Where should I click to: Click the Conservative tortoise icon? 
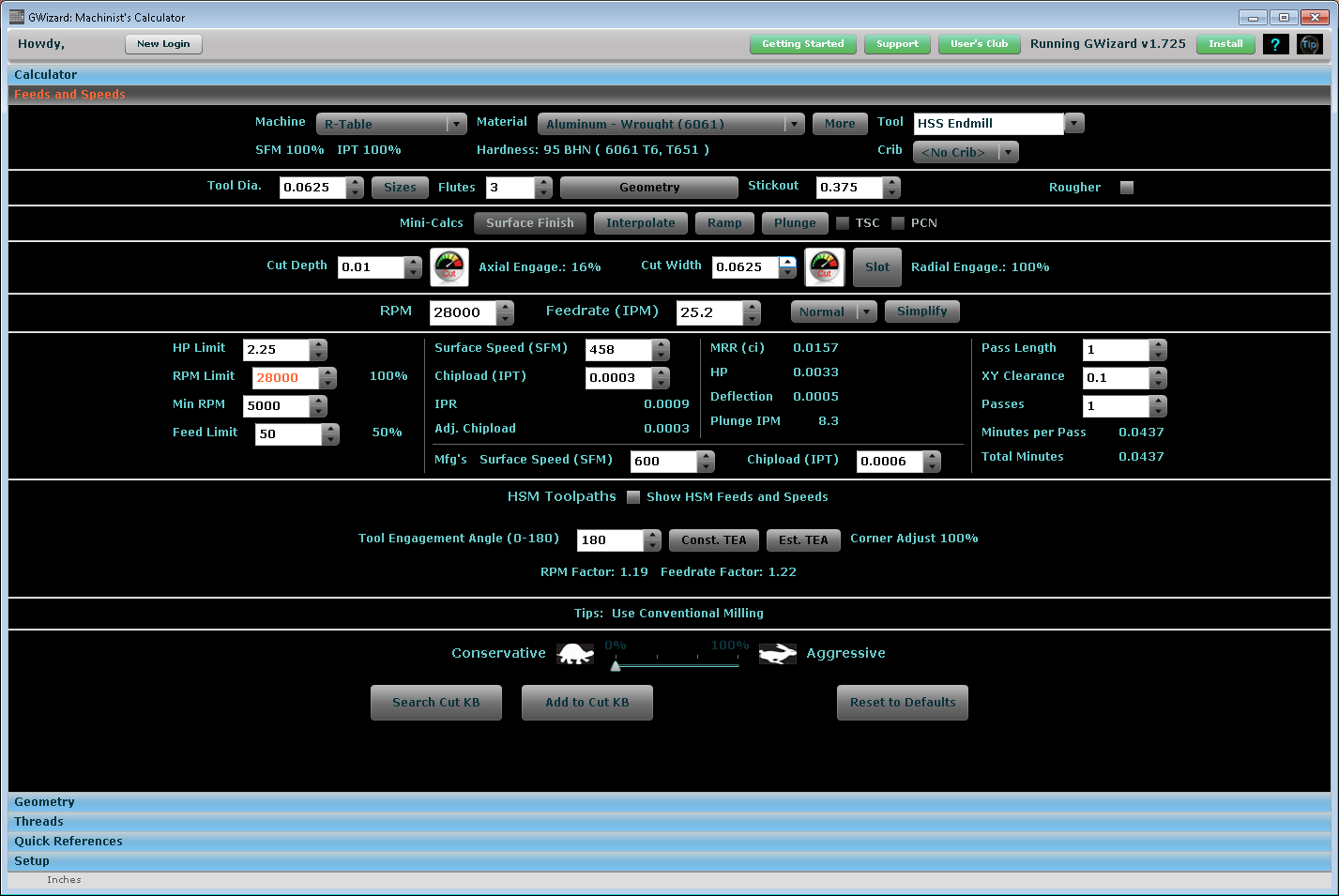click(575, 654)
